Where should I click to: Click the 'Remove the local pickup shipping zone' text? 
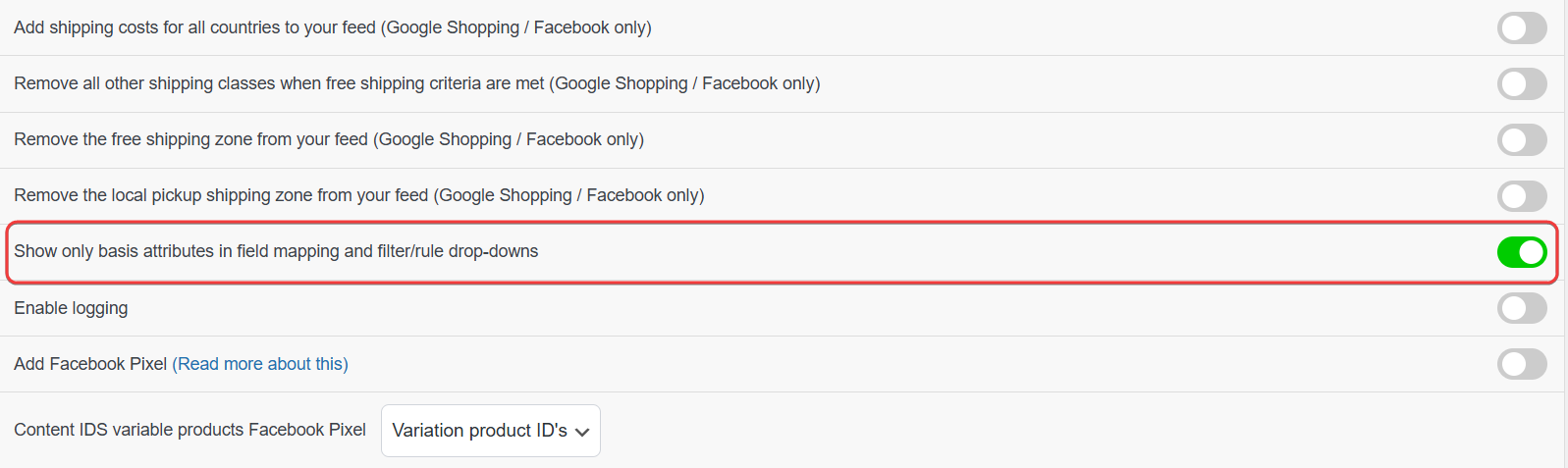pos(358,195)
